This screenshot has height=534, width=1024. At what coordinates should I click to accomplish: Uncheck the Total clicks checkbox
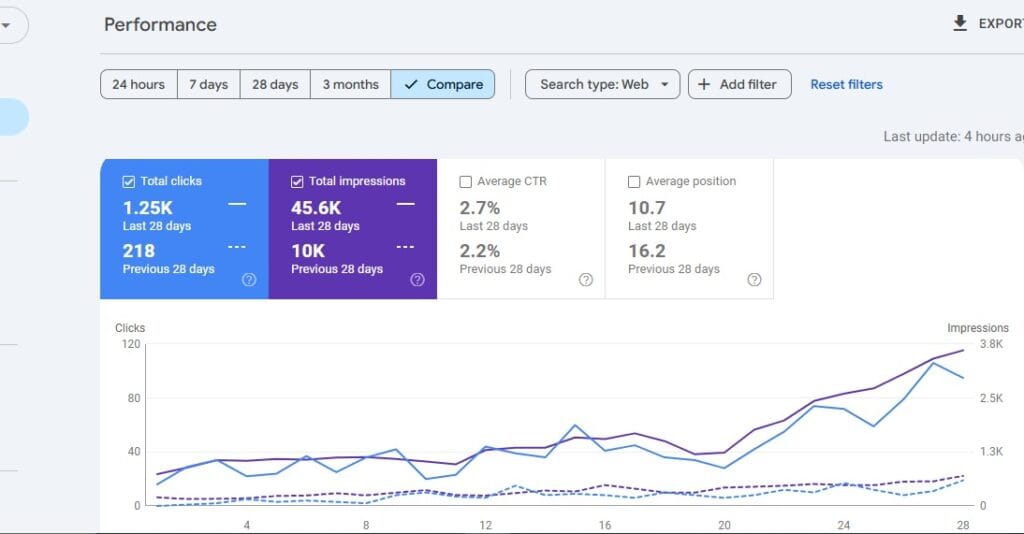(x=128, y=182)
